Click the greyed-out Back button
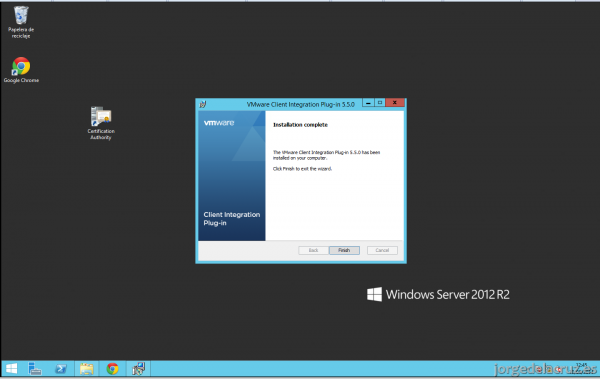 coord(313,250)
